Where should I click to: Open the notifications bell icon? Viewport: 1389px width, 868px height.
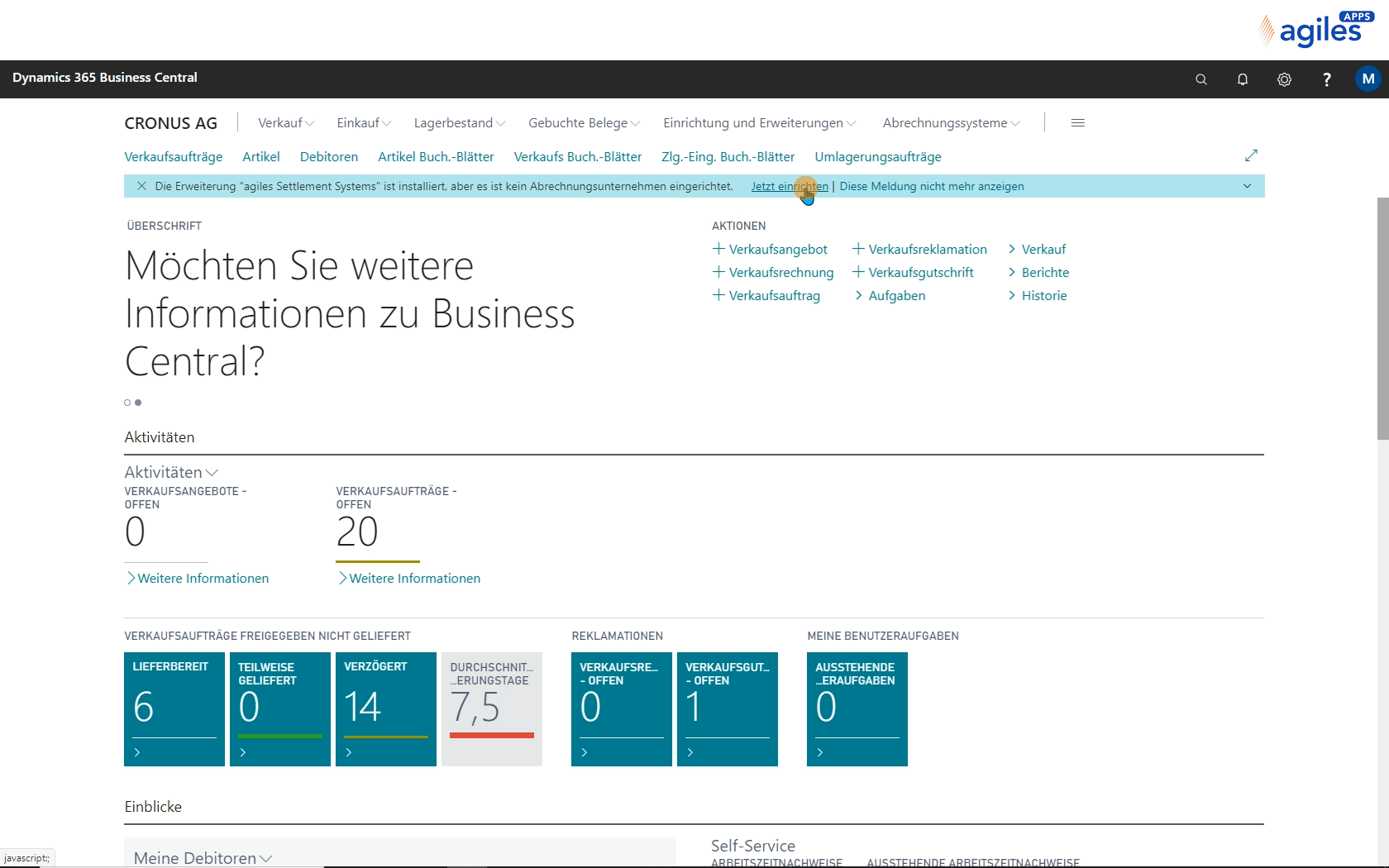tap(1243, 79)
